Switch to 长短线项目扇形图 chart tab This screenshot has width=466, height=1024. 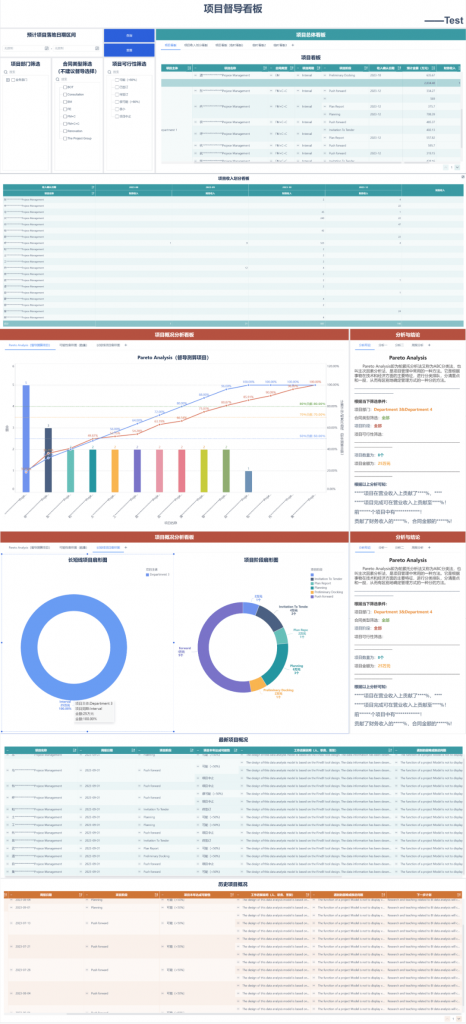click(x=108, y=547)
